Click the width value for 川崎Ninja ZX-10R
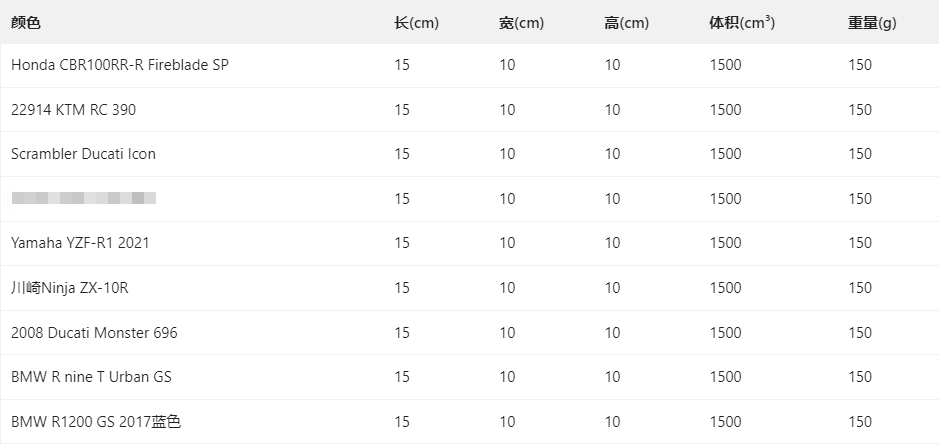Image resolution: width=939 pixels, height=445 pixels. [507, 288]
